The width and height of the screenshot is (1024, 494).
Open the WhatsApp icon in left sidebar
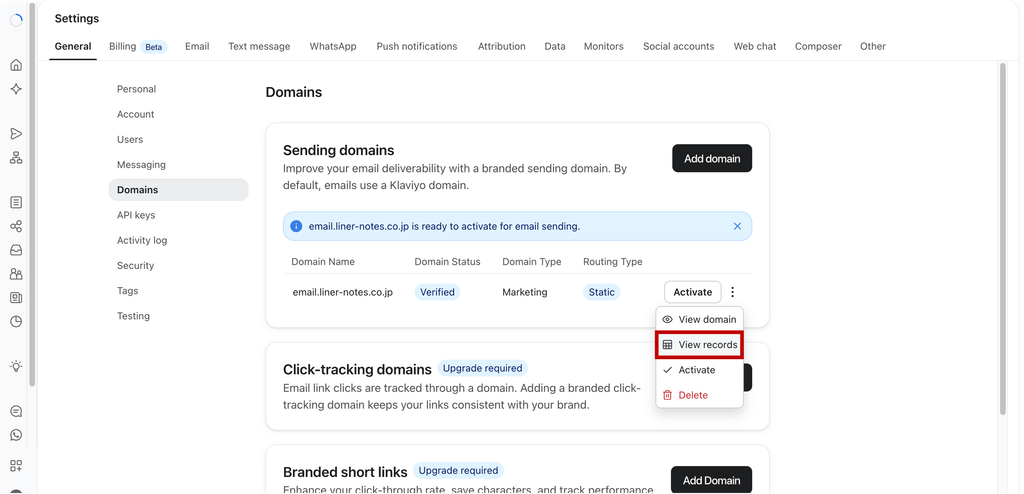(16, 435)
